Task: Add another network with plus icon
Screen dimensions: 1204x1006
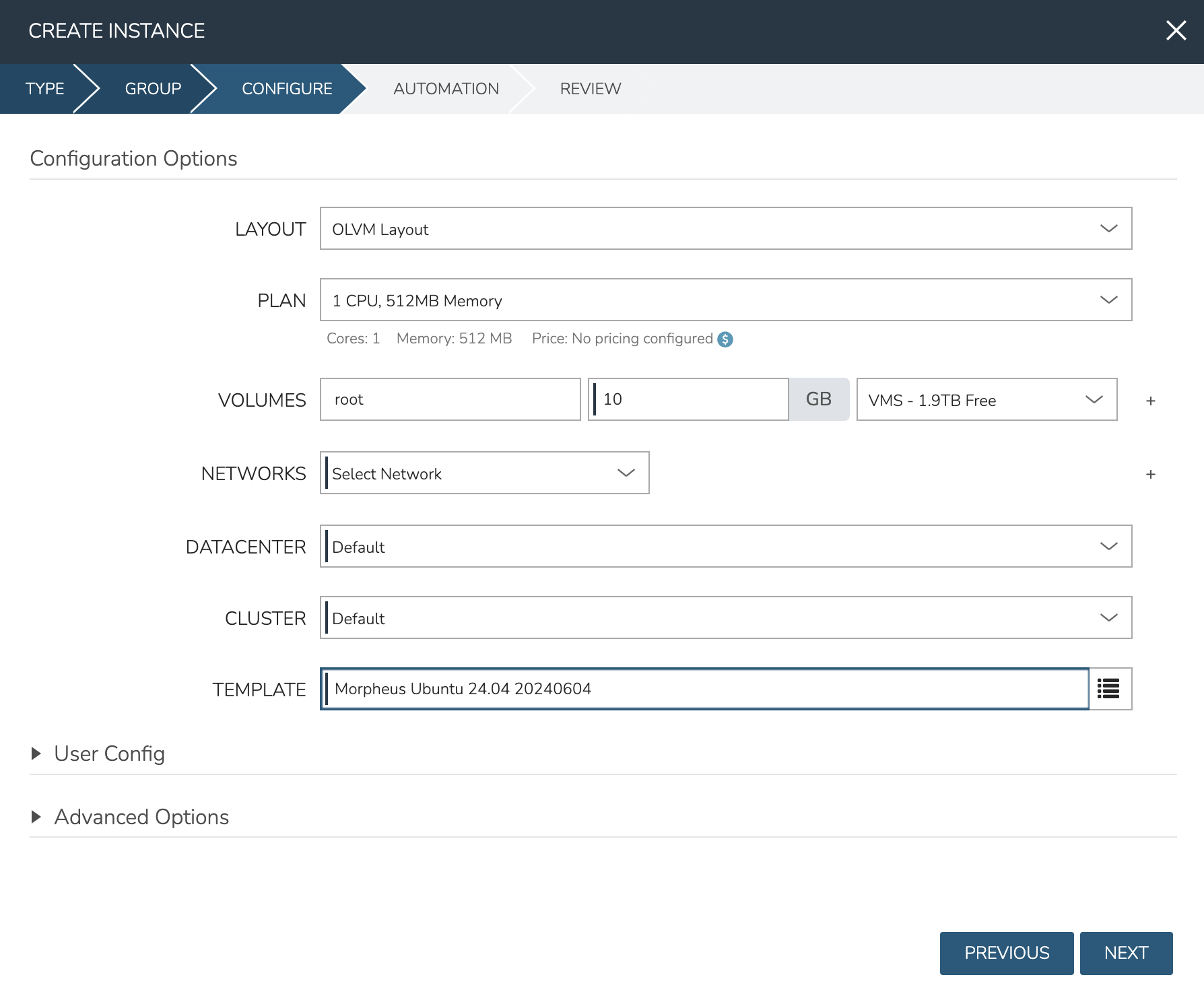Action: click(x=1150, y=474)
